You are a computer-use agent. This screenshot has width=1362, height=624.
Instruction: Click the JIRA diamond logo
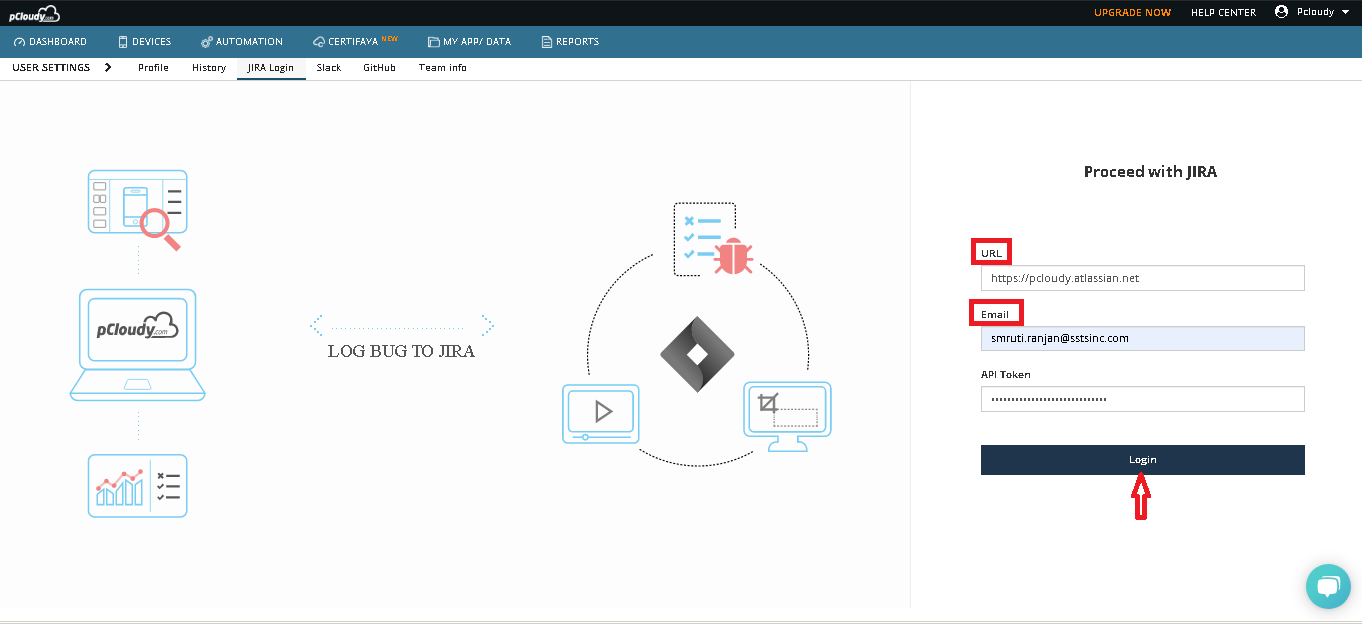click(697, 354)
